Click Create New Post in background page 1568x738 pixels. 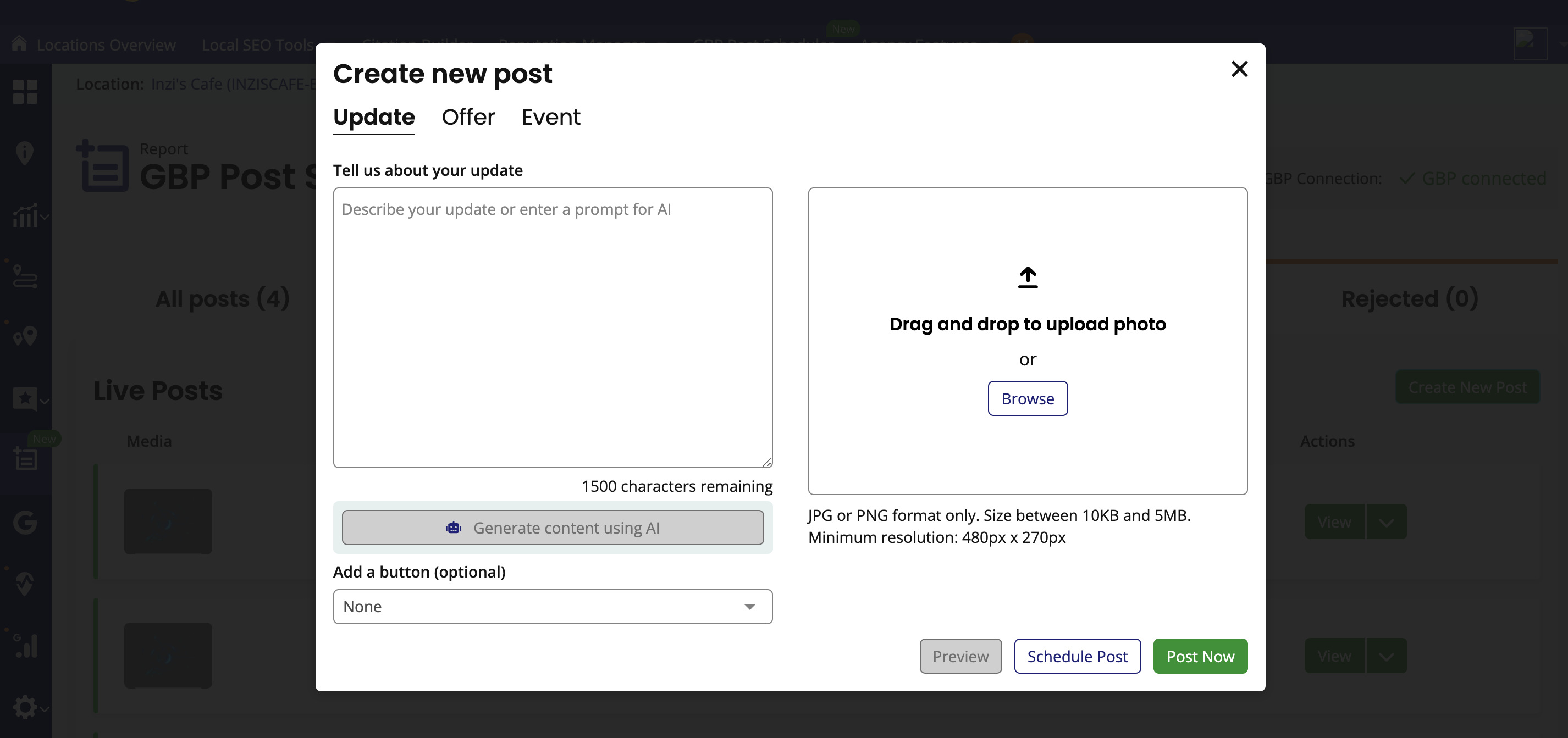point(1467,387)
